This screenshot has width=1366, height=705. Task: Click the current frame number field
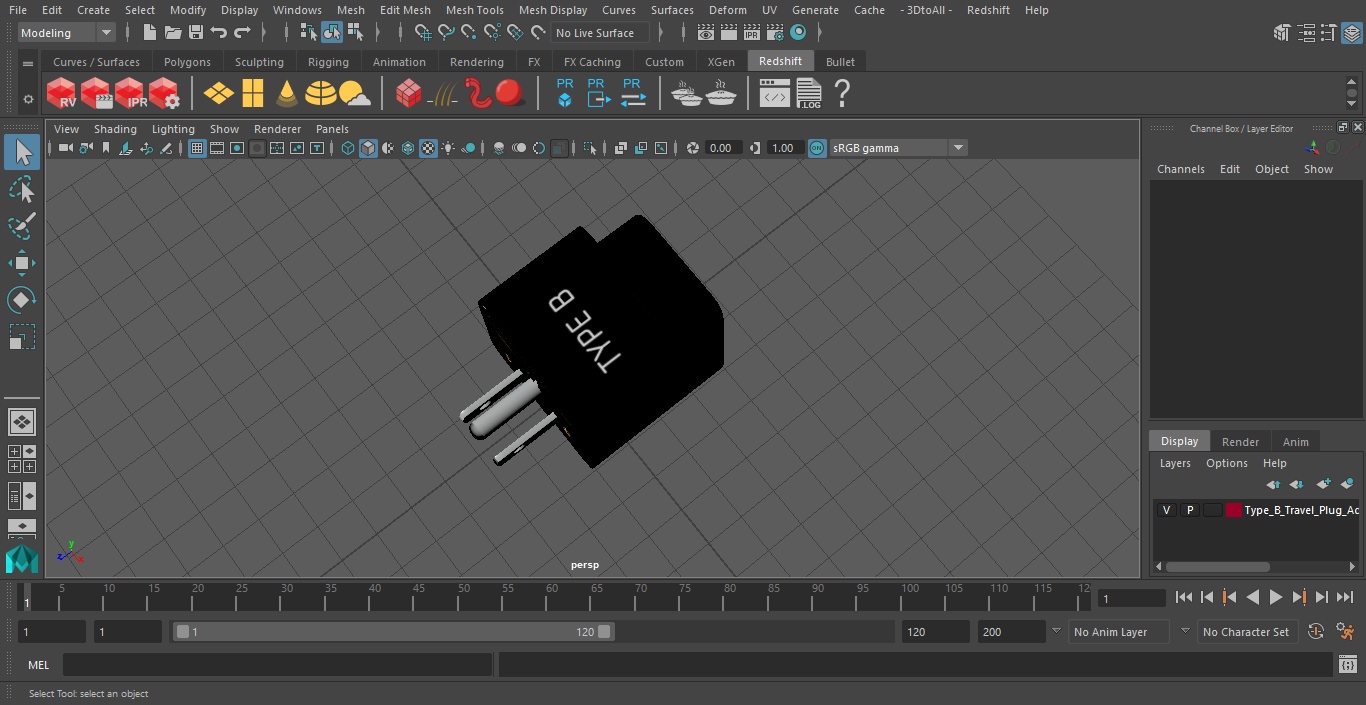tap(1132, 598)
